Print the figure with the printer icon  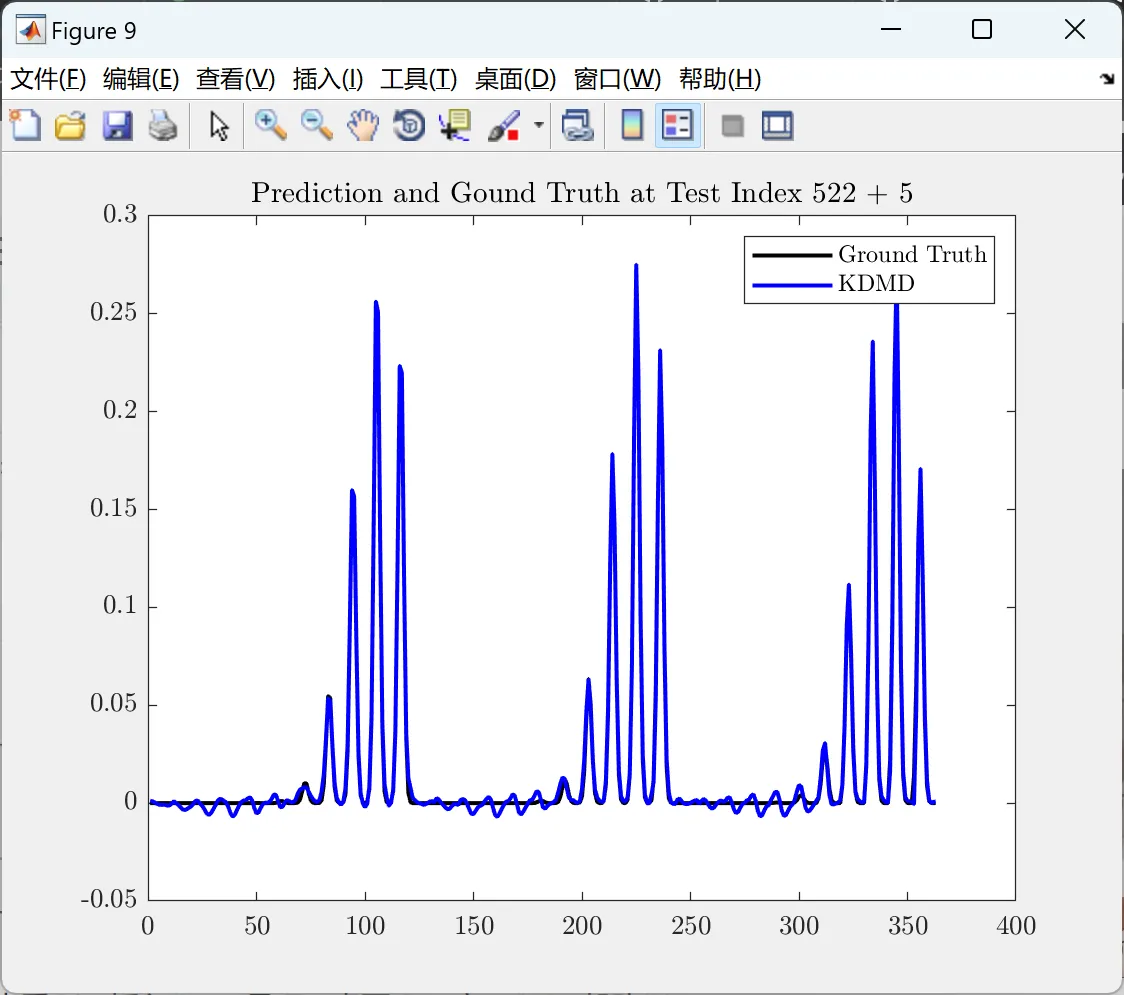[x=163, y=125]
